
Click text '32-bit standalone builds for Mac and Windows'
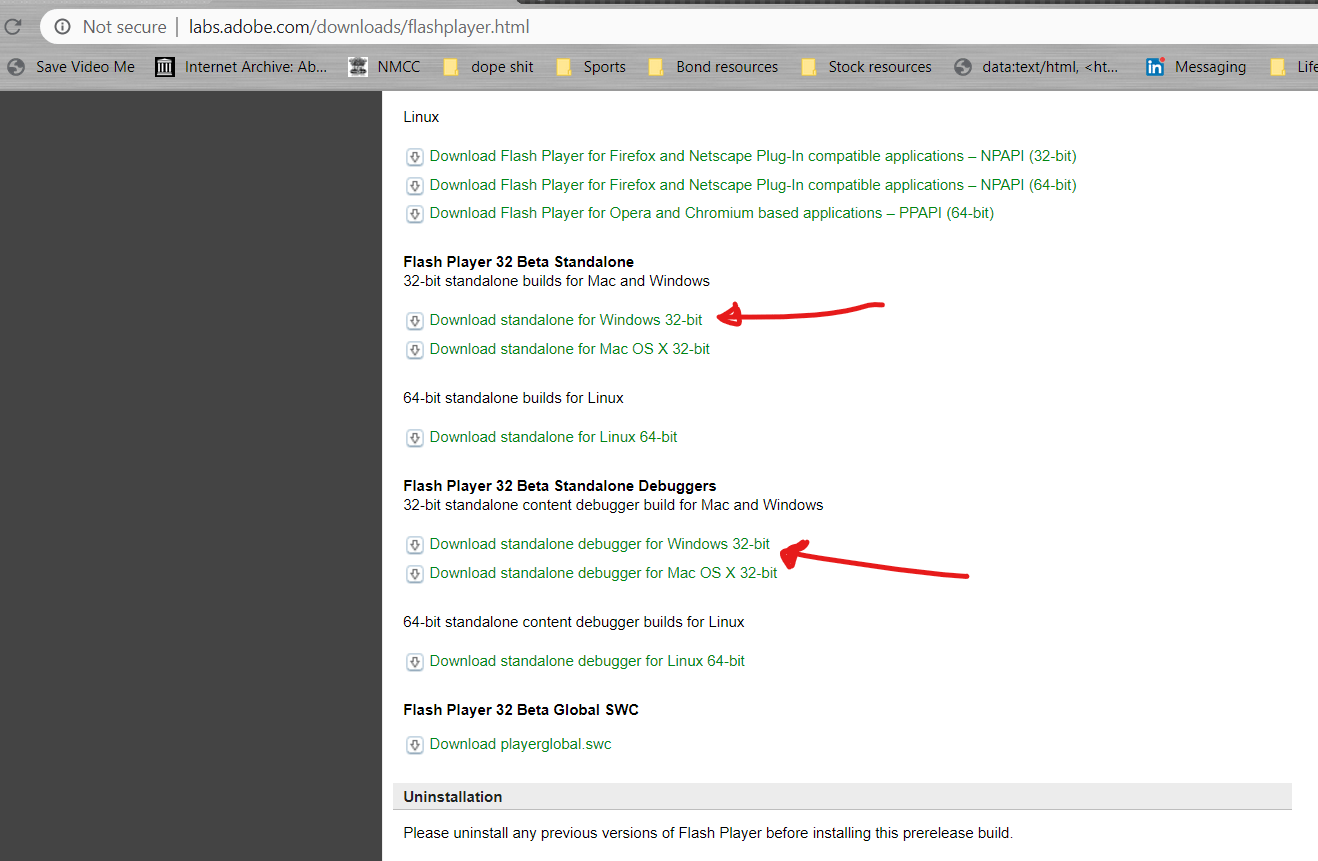tap(556, 281)
